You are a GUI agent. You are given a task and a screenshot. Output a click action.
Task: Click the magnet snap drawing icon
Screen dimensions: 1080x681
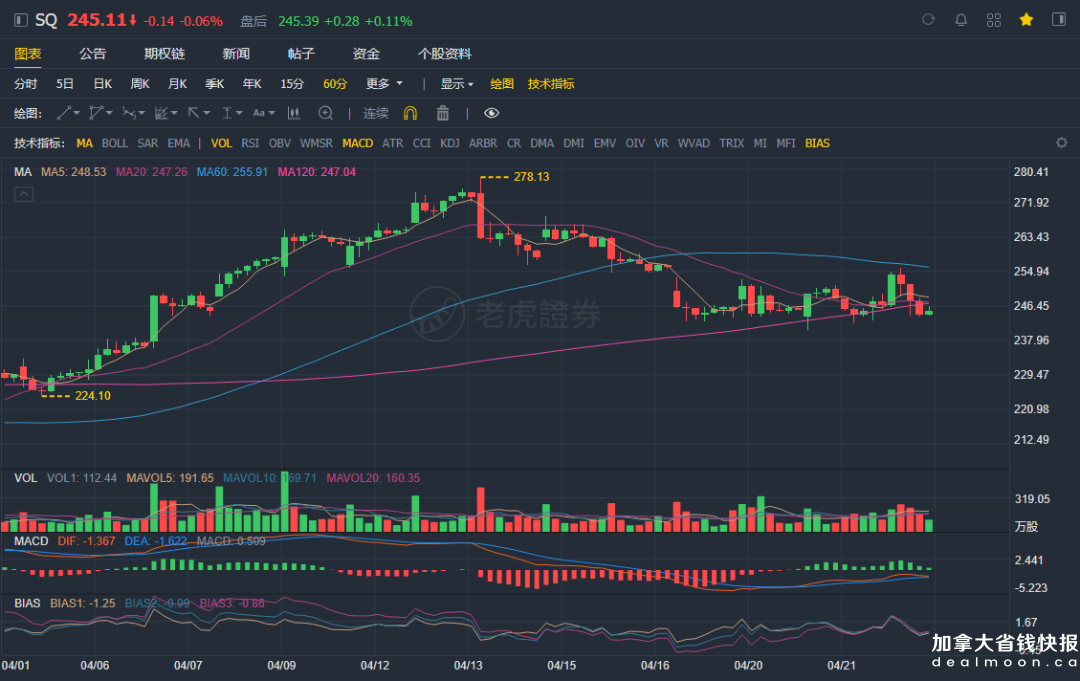pyautogui.click(x=410, y=113)
